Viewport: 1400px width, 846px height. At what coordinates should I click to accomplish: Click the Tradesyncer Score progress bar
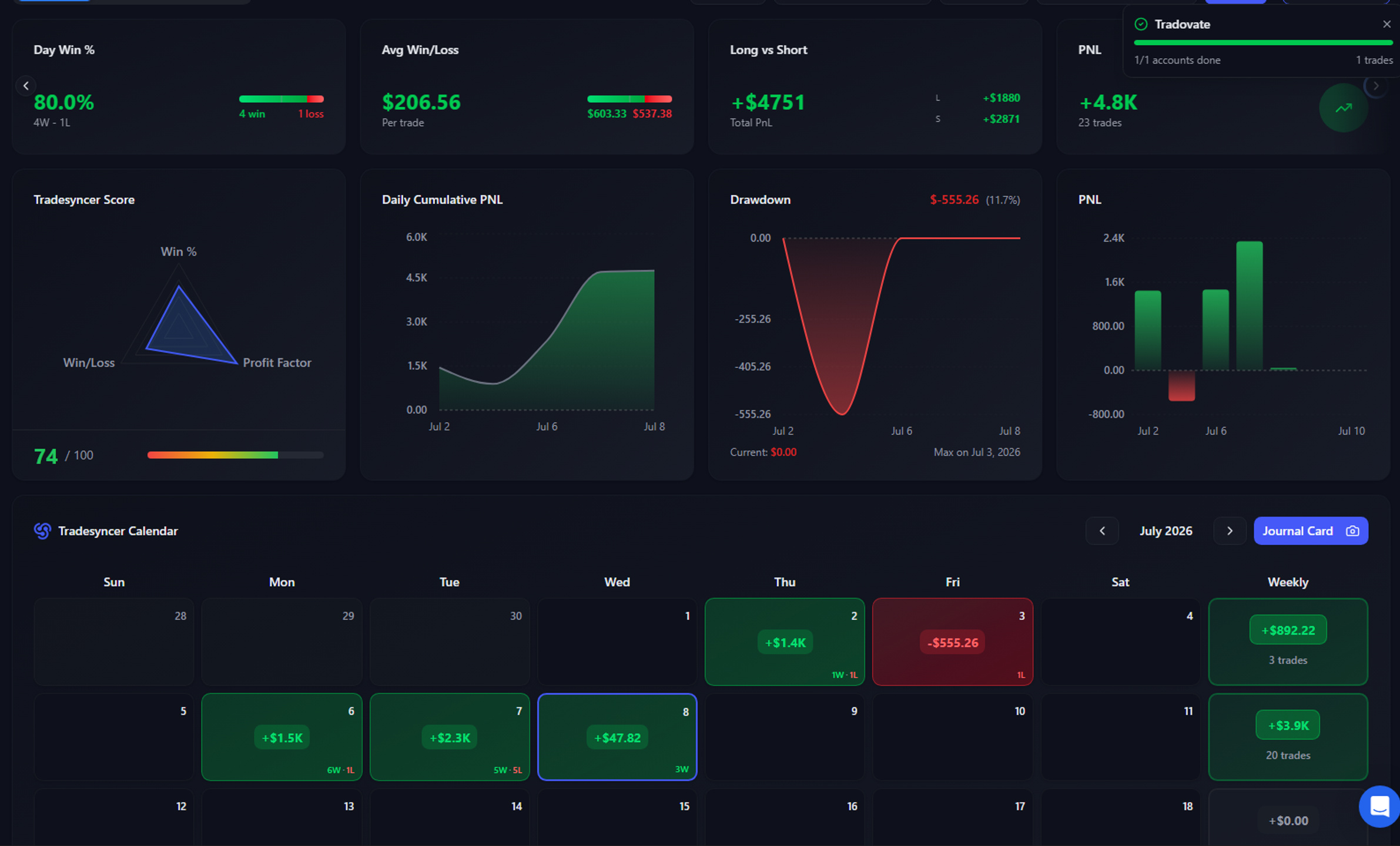(235, 455)
